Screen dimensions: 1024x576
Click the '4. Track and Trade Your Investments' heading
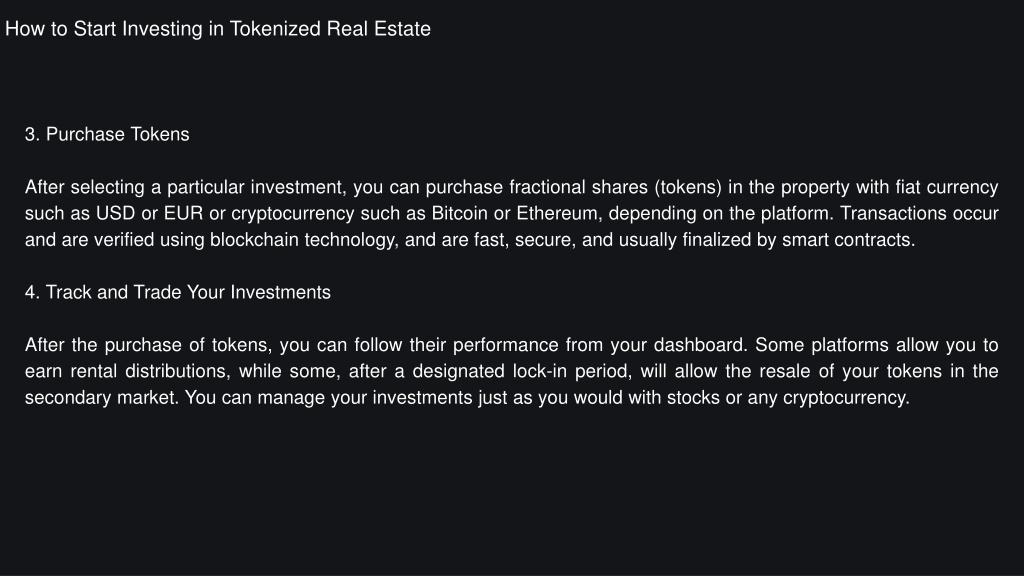pyautogui.click(x=178, y=292)
